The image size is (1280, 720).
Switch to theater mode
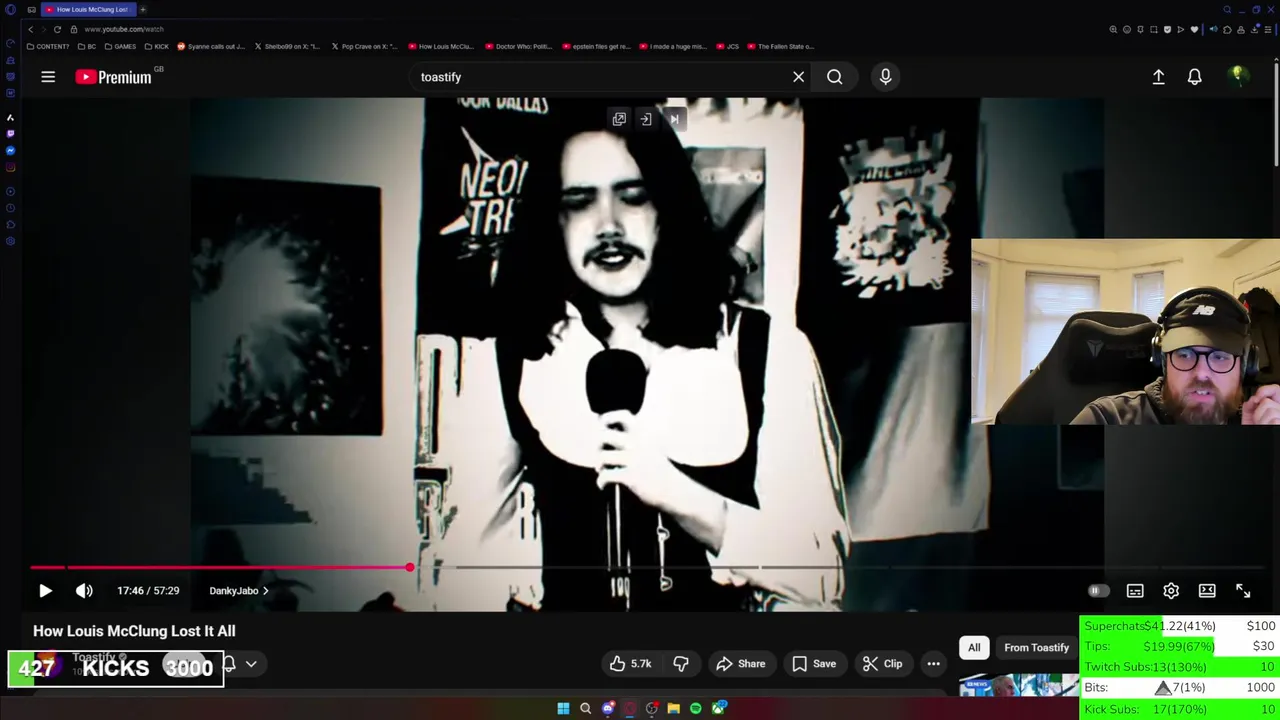[x=1207, y=591]
